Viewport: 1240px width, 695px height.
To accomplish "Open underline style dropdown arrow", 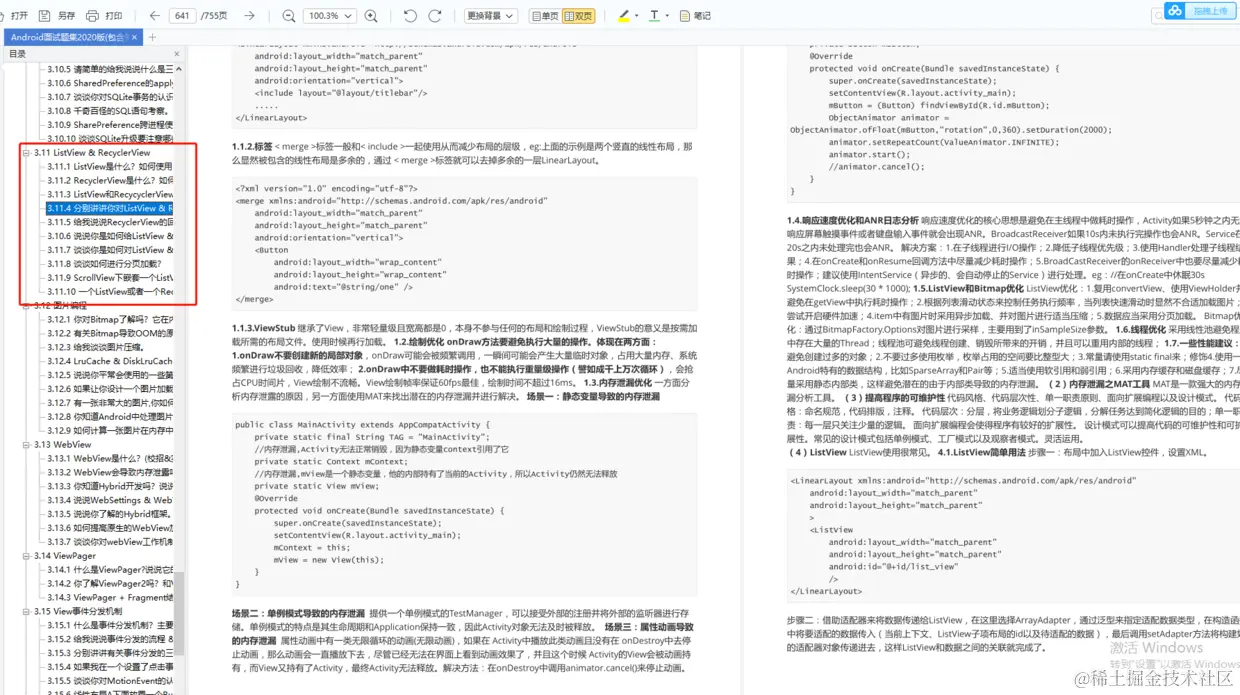I will pyautogui.click(x=666, y=16).
